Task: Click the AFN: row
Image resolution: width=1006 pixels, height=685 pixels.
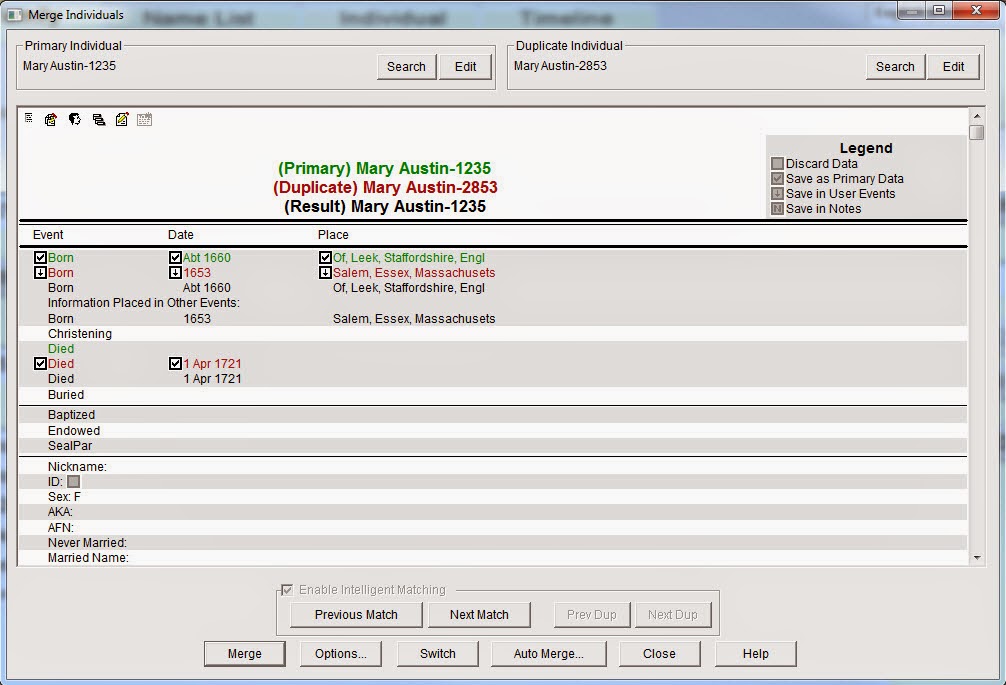Action: coord(493,528)
